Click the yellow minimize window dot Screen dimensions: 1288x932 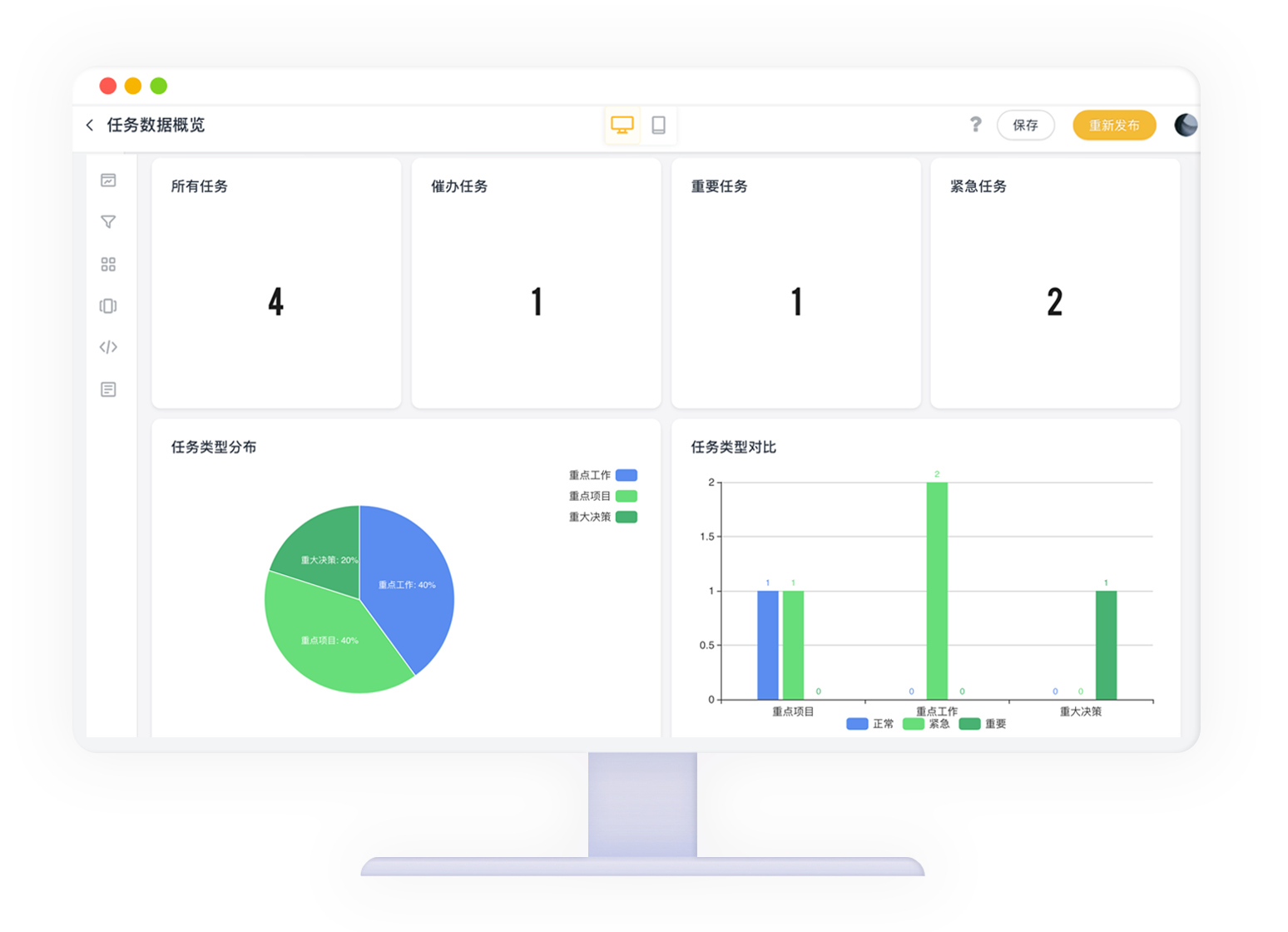(x=133, y=86)
